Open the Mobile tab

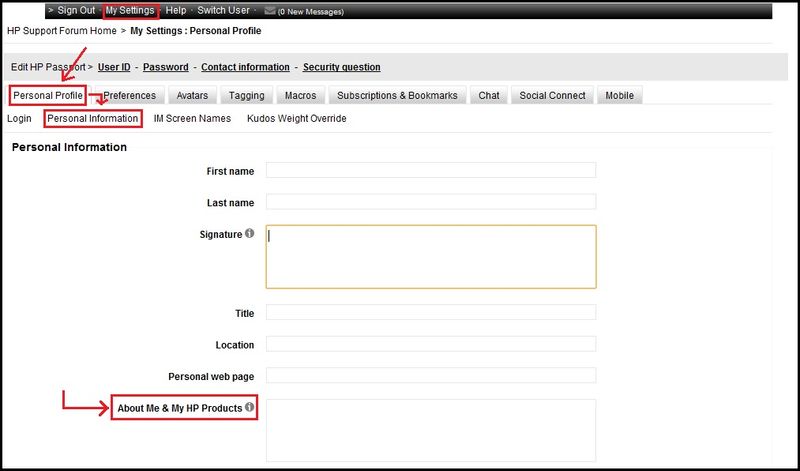(x=619, y=95)
